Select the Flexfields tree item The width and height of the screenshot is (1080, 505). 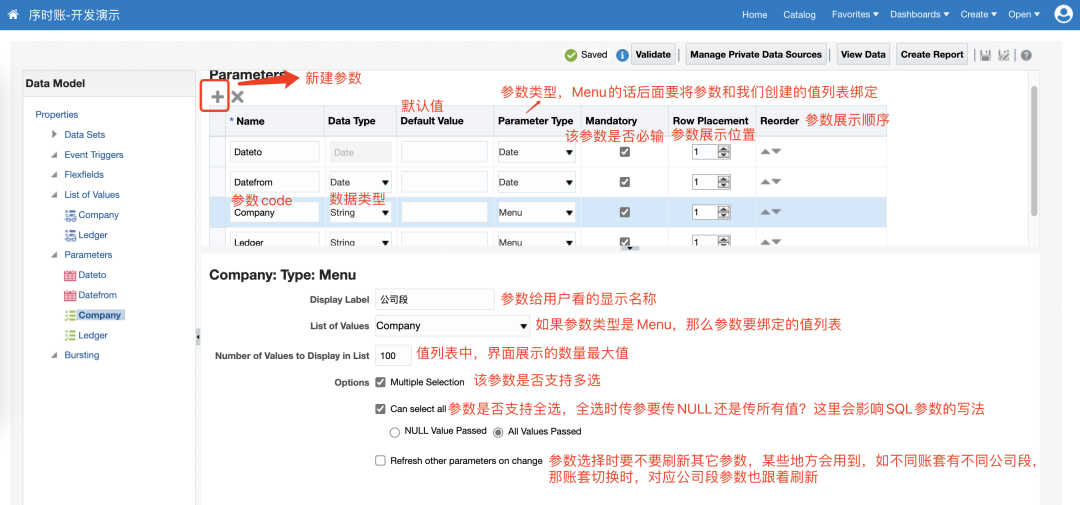(84, 175)
